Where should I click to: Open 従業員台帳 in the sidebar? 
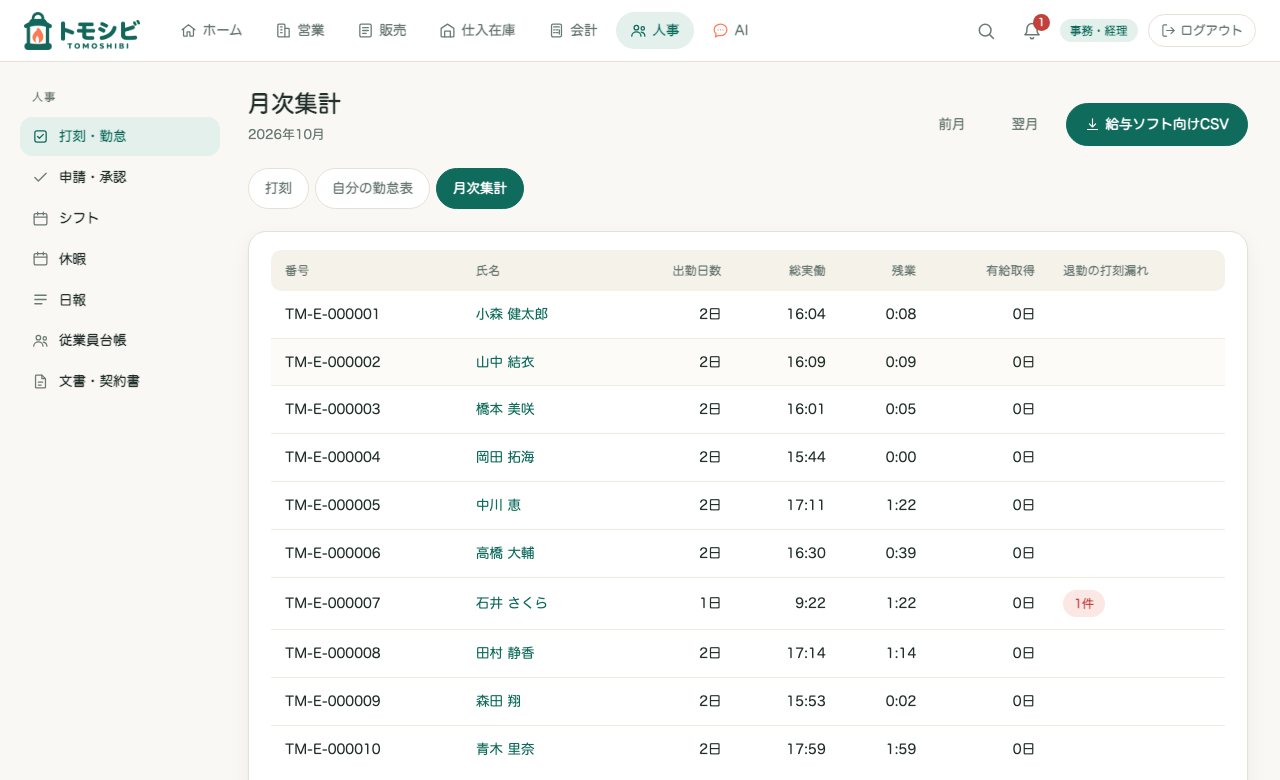pyautogui.click(x=120, y=341)
